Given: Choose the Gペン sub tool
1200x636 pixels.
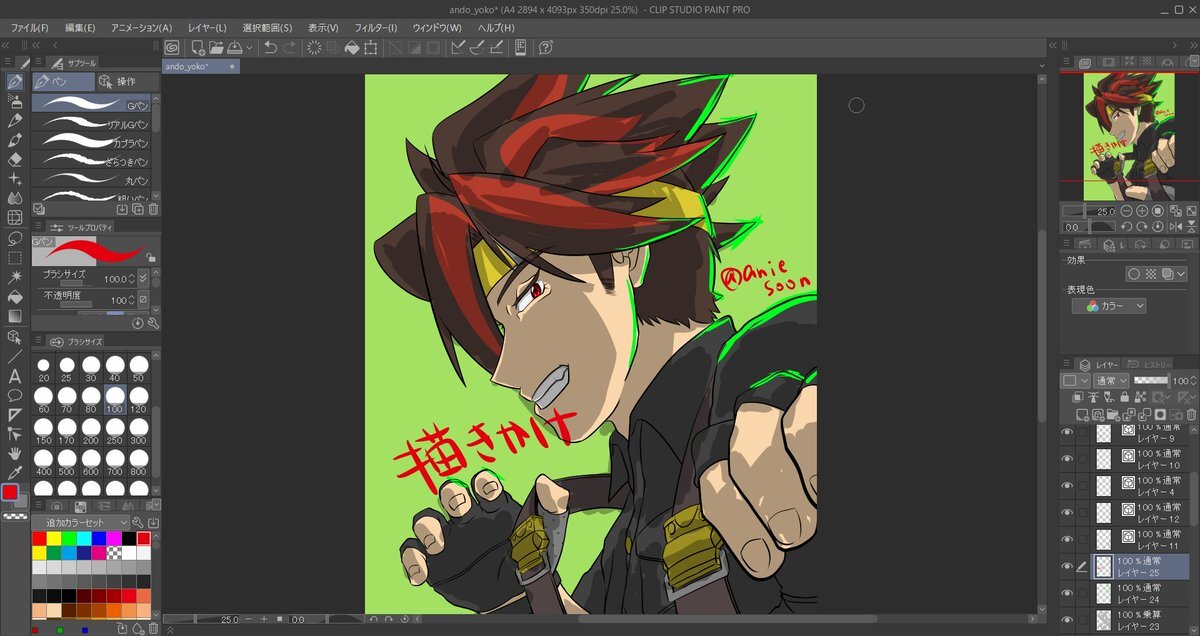Looking at the screenshot, I should pyautogui.click(x=92, y=104).
